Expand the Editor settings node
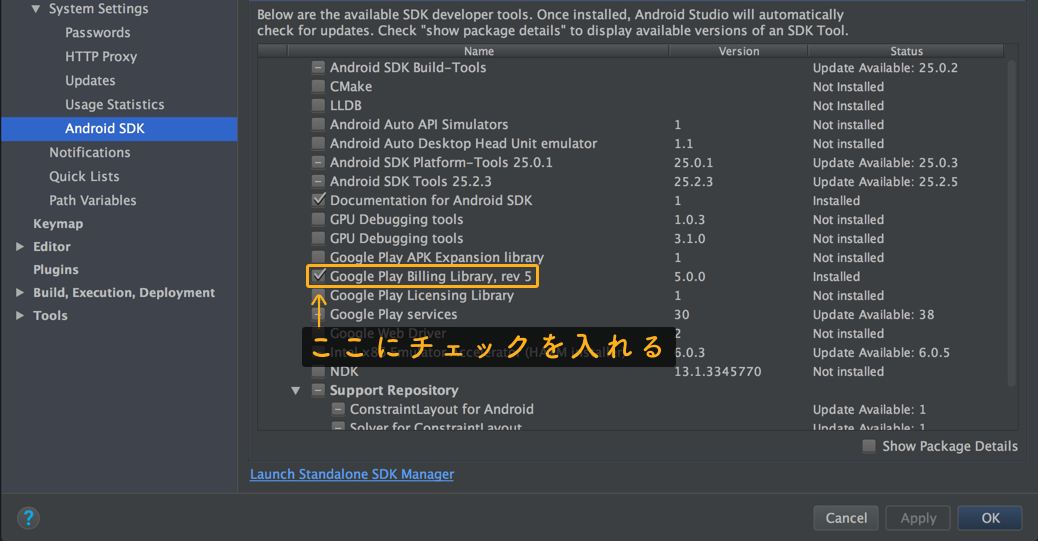Viewport: 1038px width, 541px height. [20, 246]
